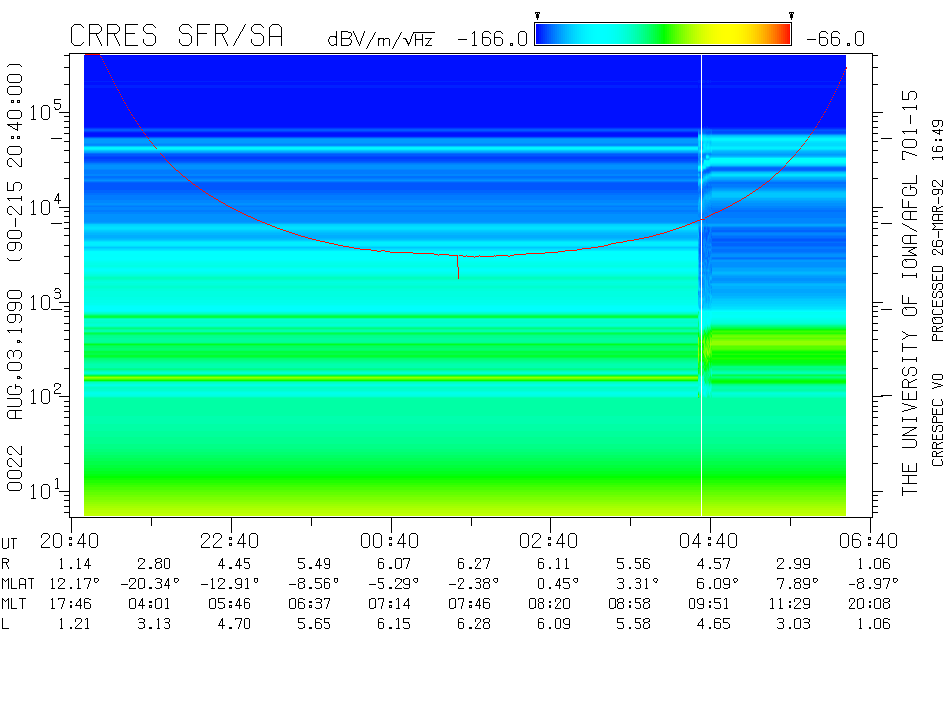Click the color scale bar's green midsection
The height and width of the screenshot is (720, 945).
663,35
